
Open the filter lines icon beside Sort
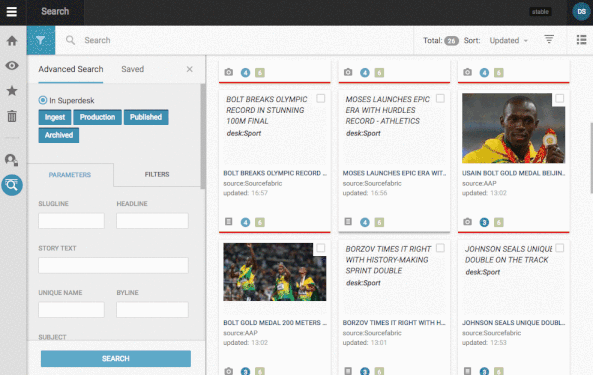coord(549,39)
